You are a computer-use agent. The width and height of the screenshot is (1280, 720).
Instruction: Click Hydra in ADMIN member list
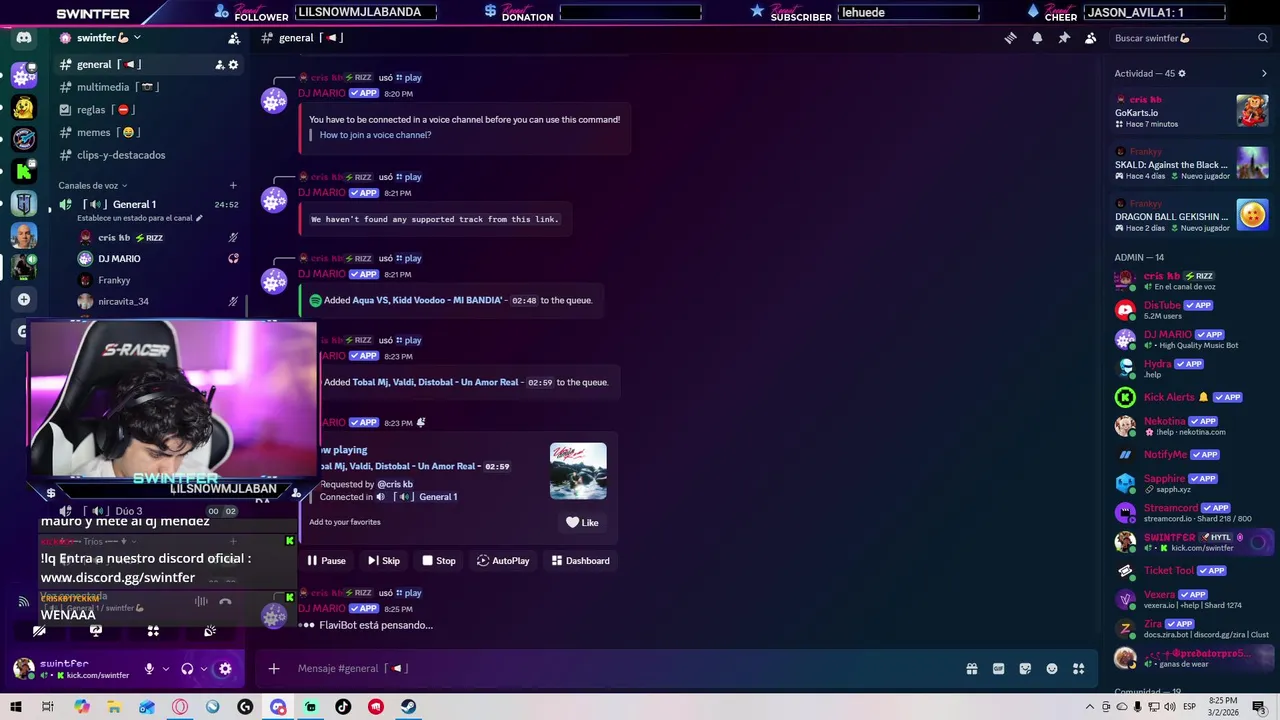1191,368
